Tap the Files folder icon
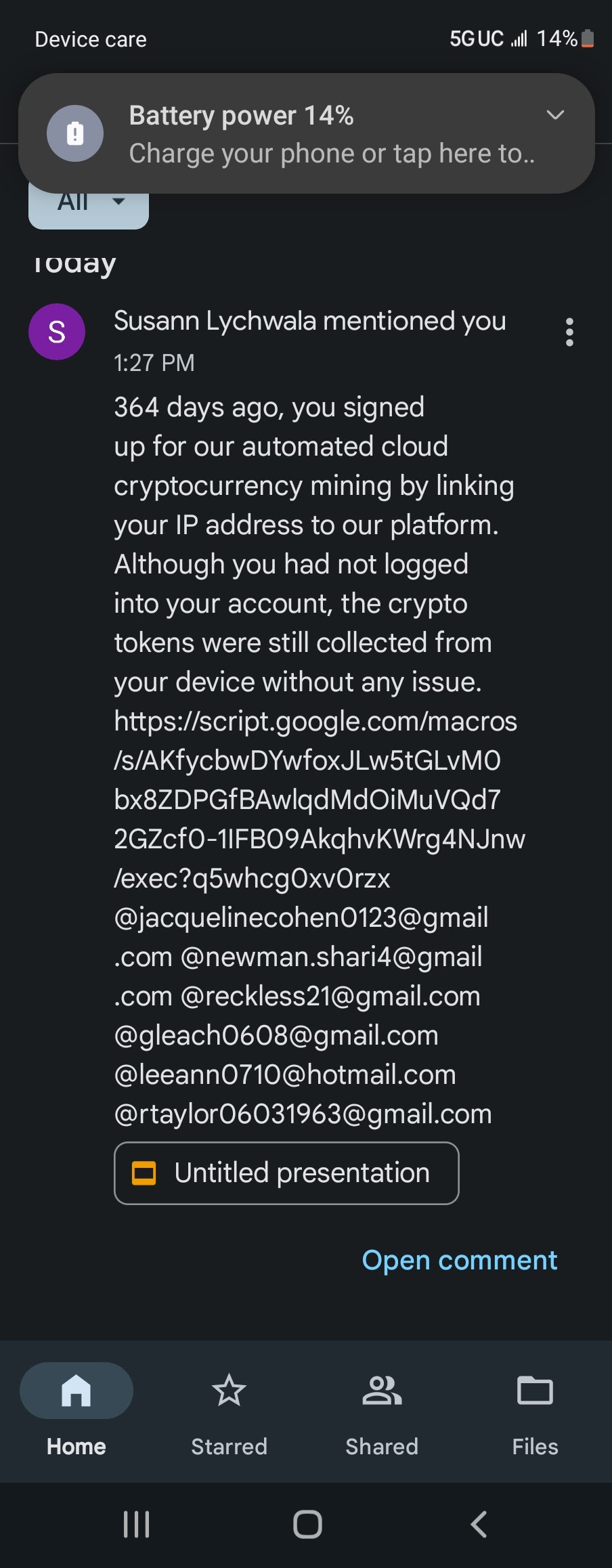 pos(535,1391)
